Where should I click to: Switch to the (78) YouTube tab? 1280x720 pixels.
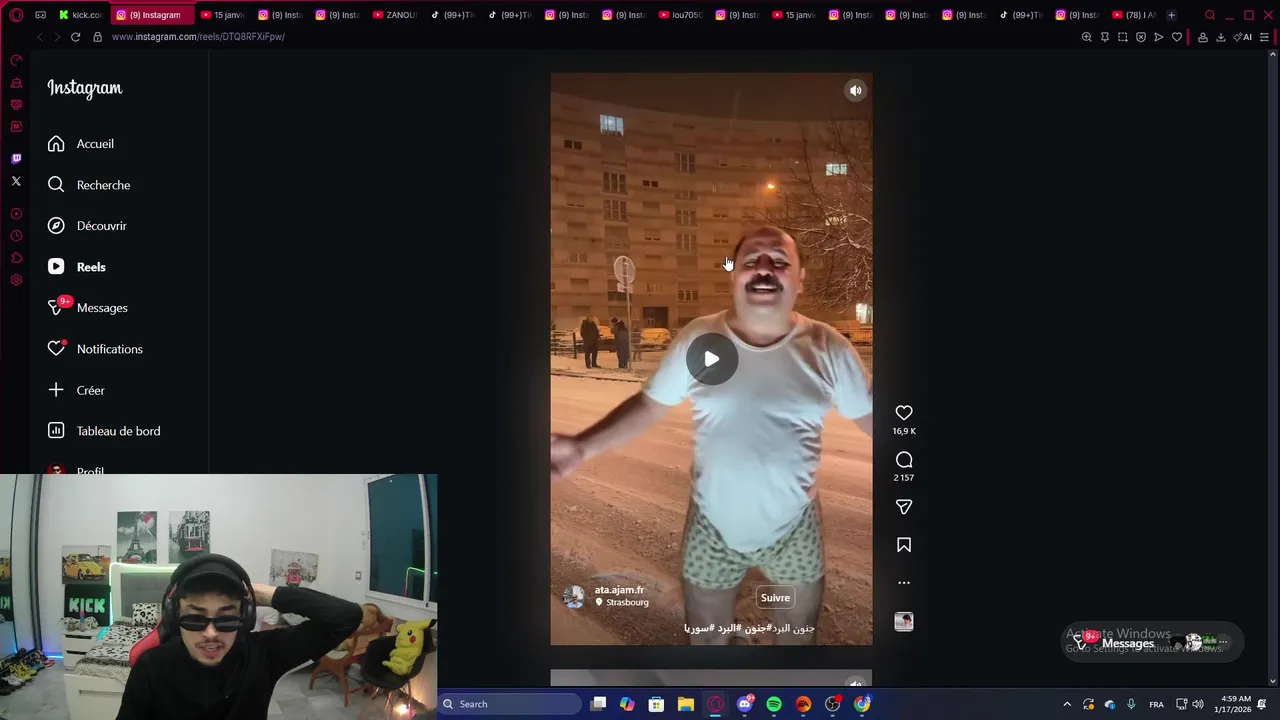click(1134, 15)
